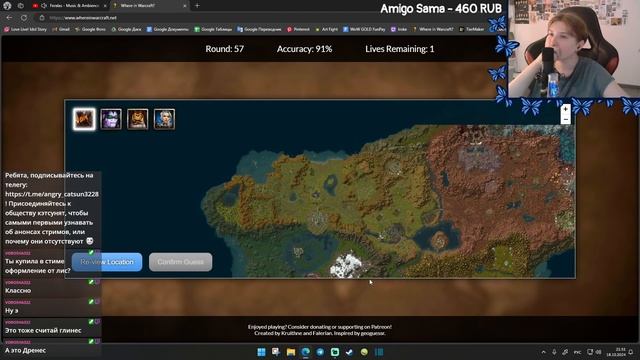Select the orange bearded dwarf expansion icon
The image size is (640, 360).
pyautogui.click(x=138, y=119)
